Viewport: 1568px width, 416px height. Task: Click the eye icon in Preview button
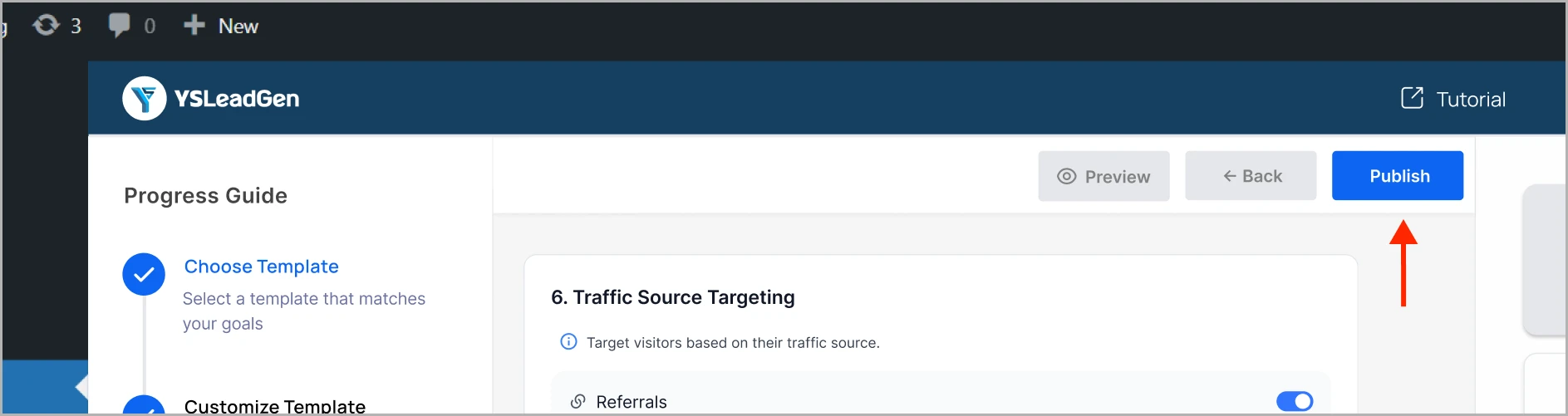[1066, 176]
